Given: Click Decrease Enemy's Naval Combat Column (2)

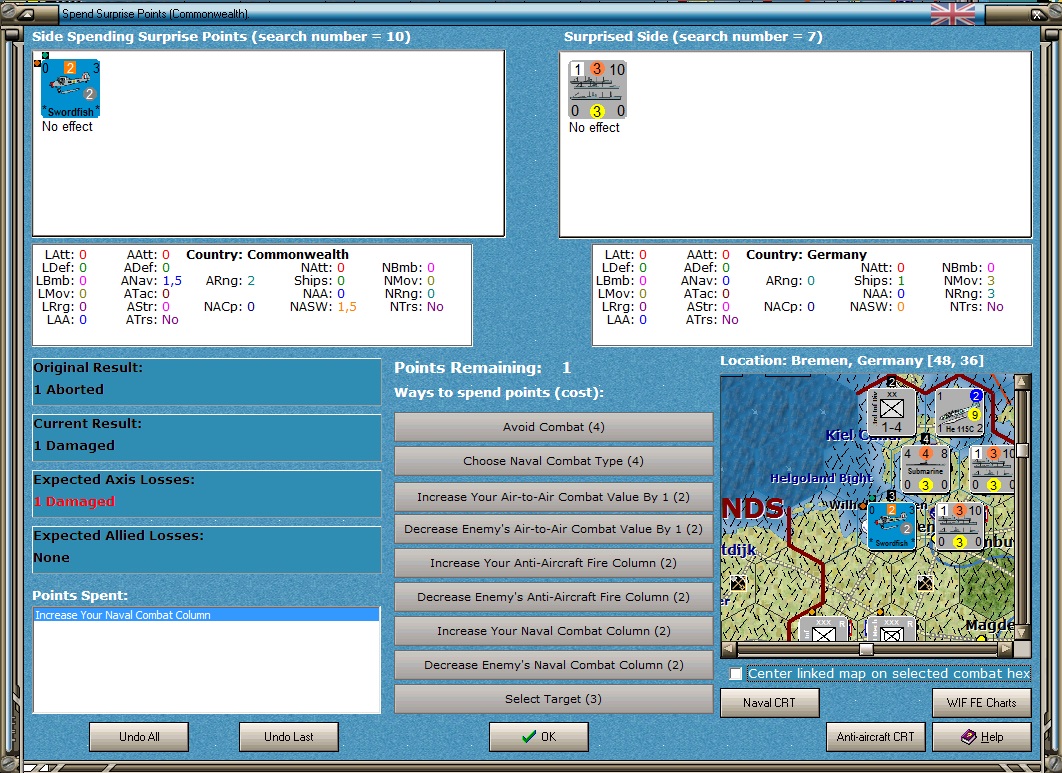Looking at the screenshot, I should (x=553, y=665).
